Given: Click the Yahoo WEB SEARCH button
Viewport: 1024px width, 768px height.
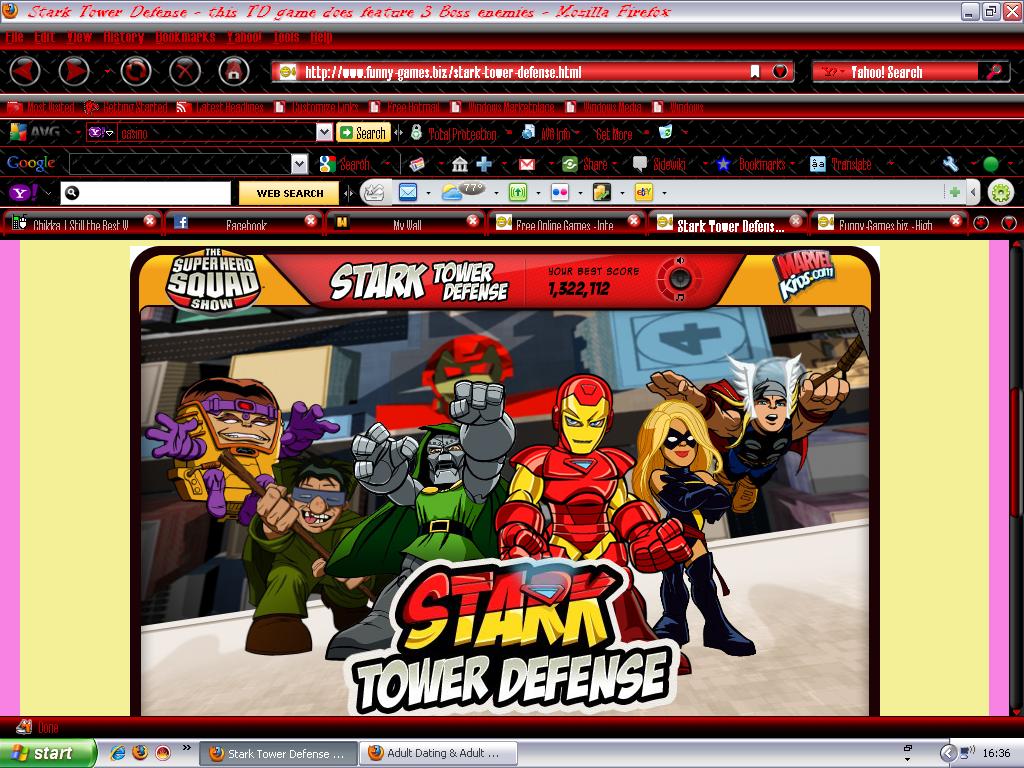Looking at the screenshot, I should (289, 193).
